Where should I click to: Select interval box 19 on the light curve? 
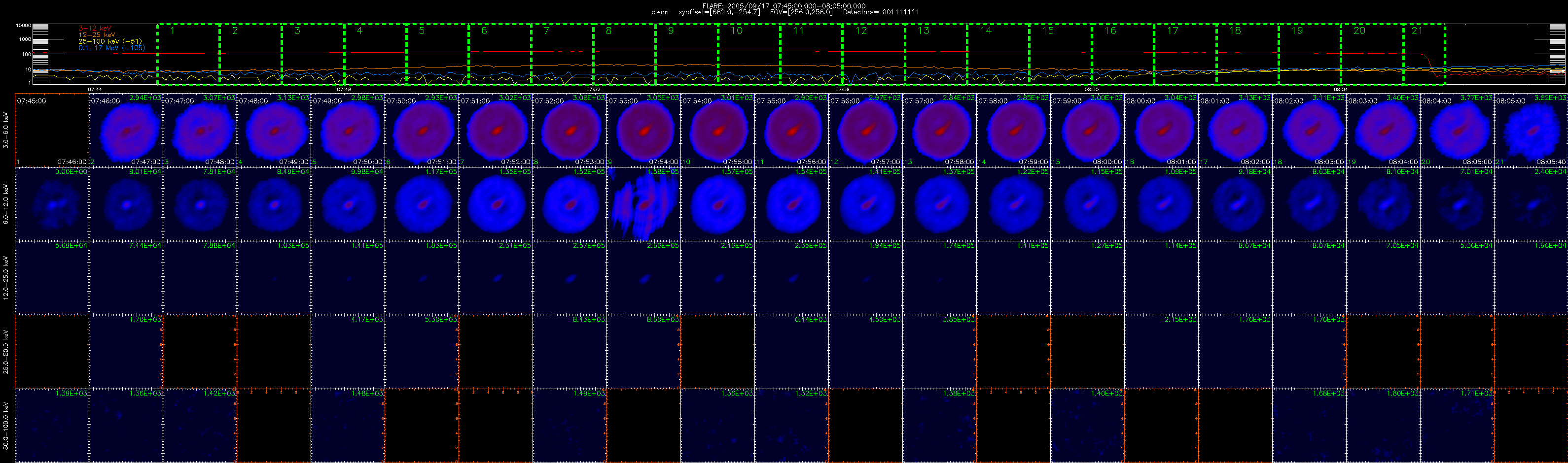[x=1310, y=54]
